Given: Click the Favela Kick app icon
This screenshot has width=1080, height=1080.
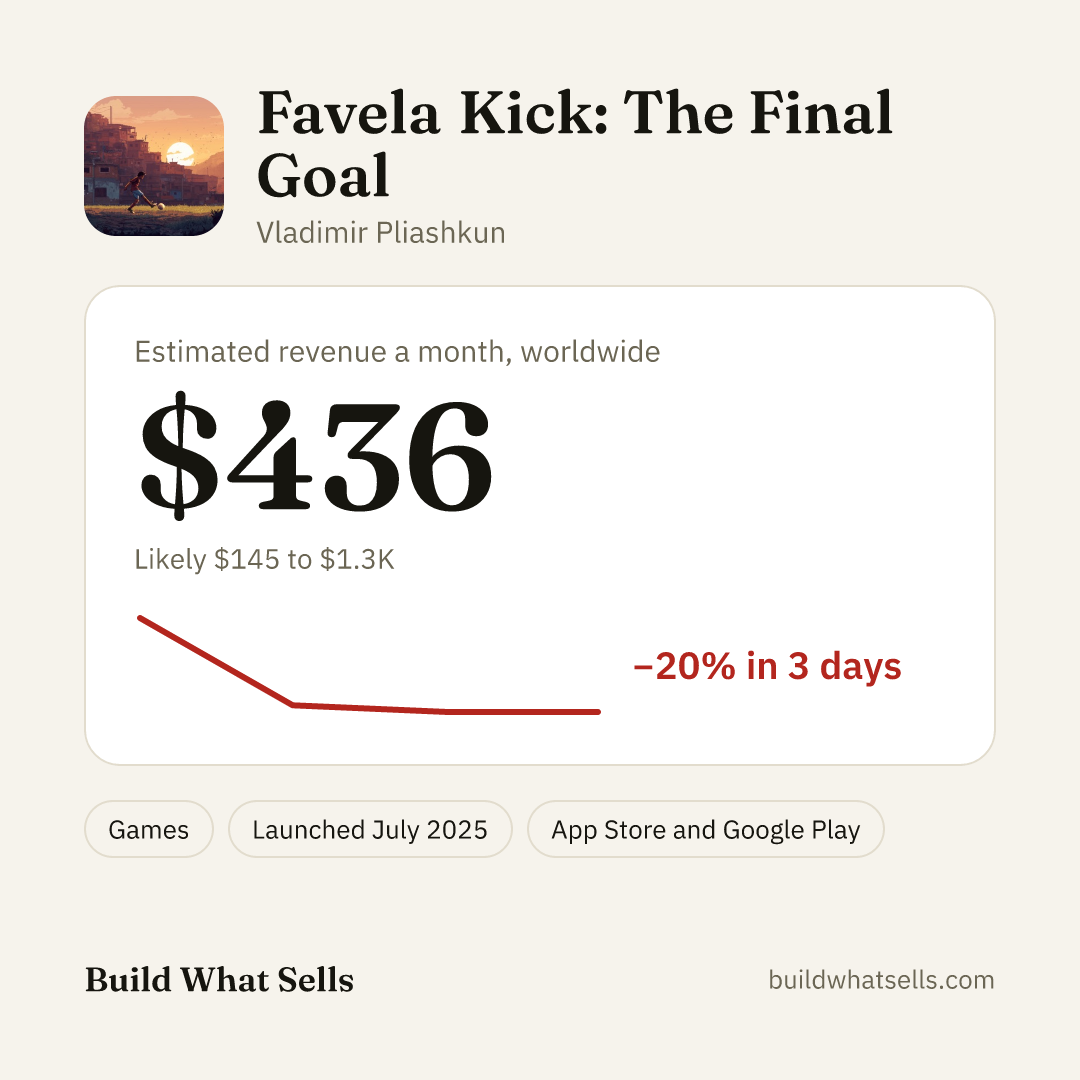Looking at the screenshot, I should pyautogui.click(x=154, y=166).
